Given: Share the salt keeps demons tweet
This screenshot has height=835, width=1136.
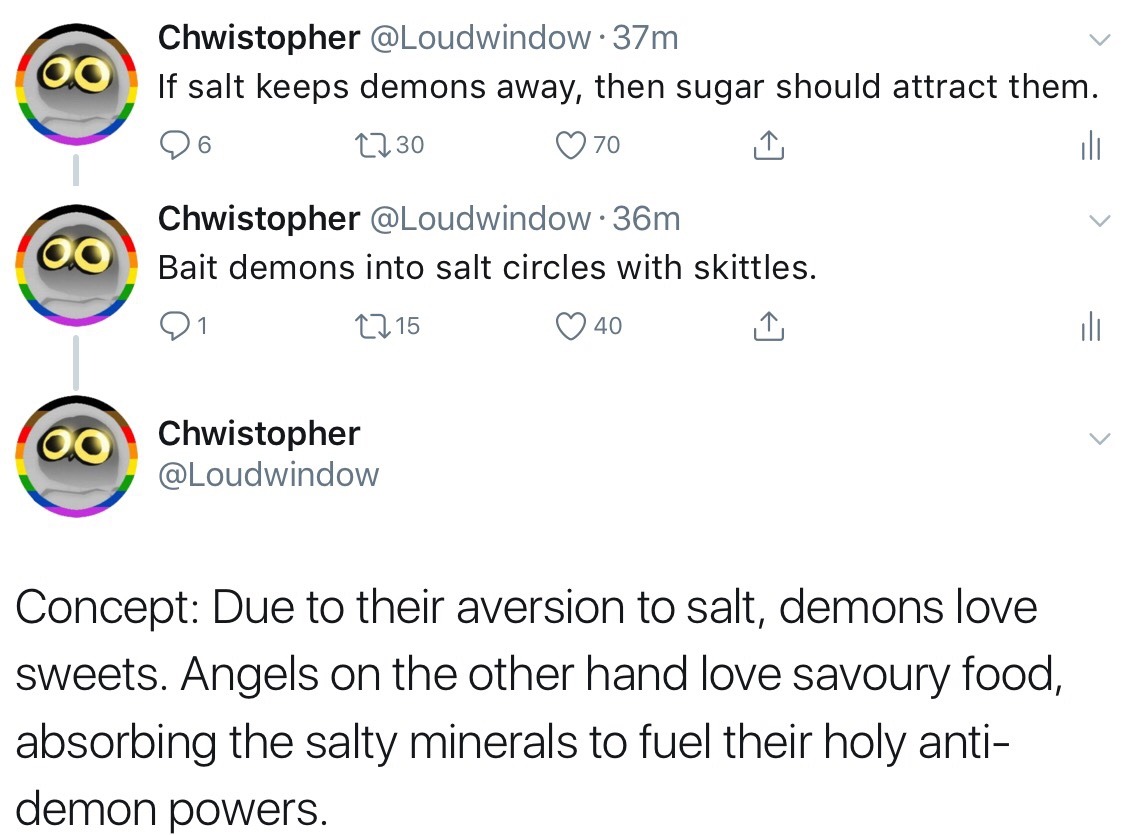Looking at the screenshot, I should pos(767,146).
